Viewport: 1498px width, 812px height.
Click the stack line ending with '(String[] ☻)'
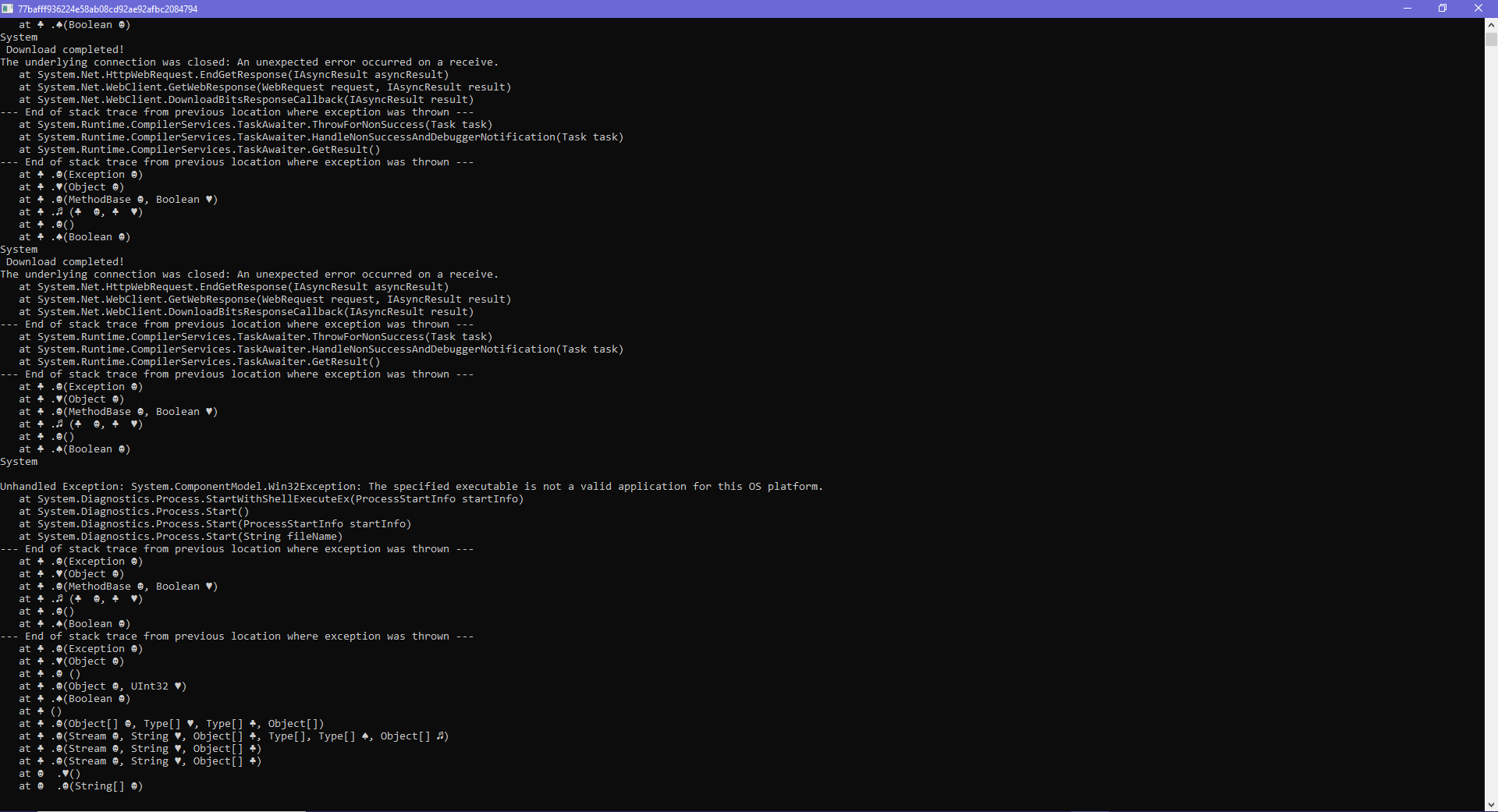tap(81, 786)
